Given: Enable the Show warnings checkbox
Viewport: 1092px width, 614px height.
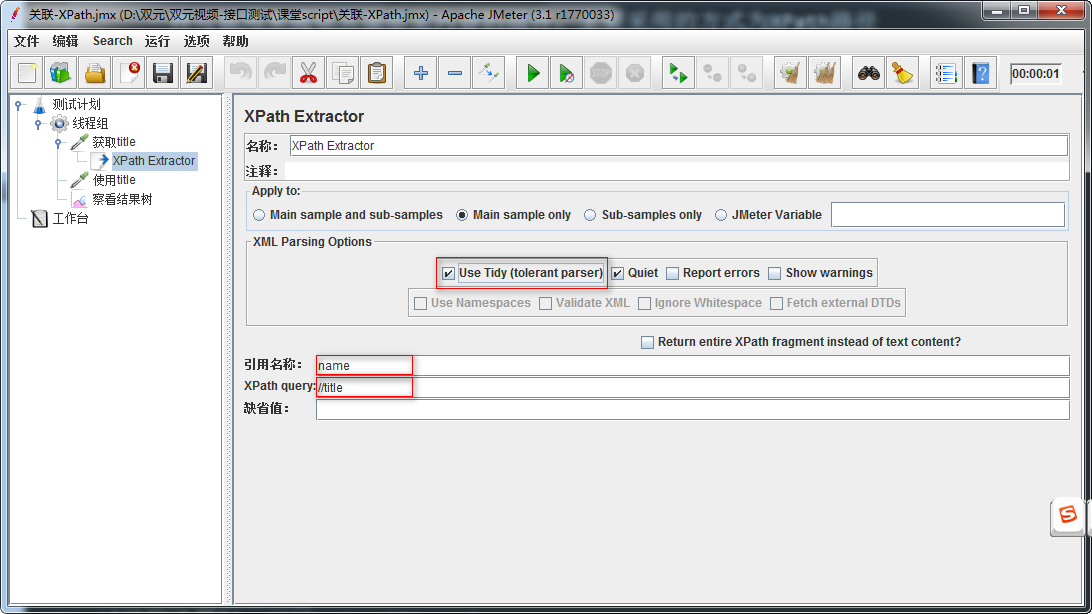Looking at the screenshot, I should pyautogui.click(x=774, y=274).
